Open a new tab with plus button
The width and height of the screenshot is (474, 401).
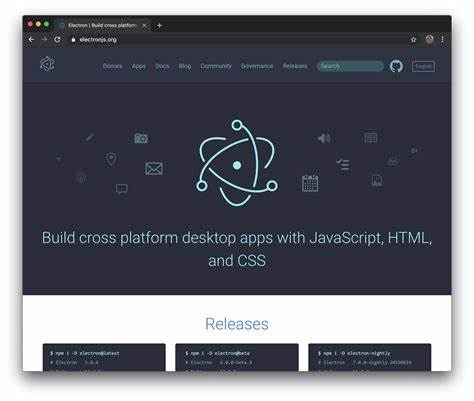pos(159,25)
